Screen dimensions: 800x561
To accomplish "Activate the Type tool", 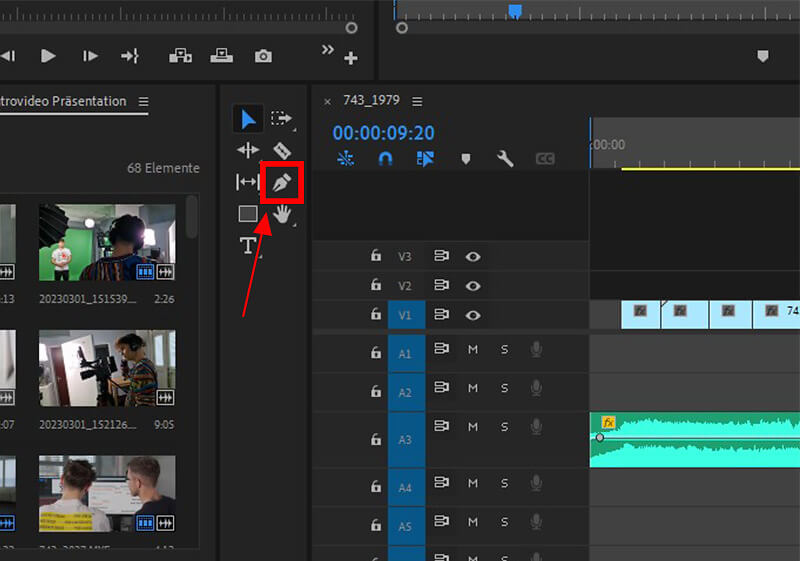I will coord(248,246).
